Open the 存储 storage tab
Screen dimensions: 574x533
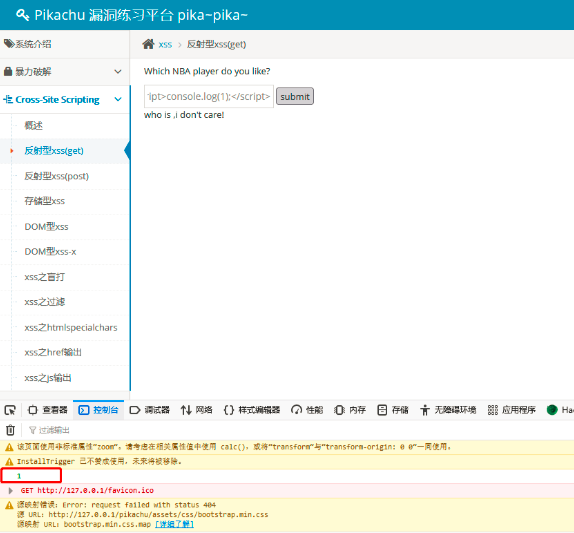pyautogui.click(x=393, y=410)
